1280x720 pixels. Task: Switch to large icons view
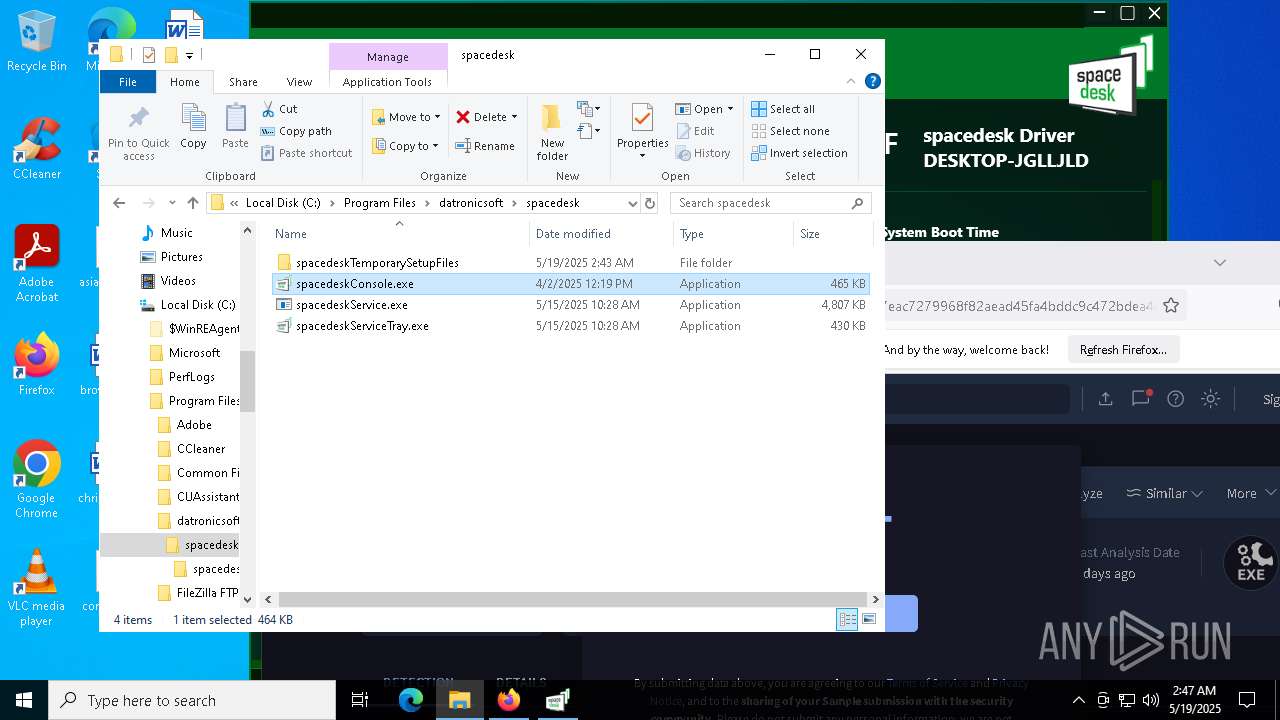(x=869, y=620)
